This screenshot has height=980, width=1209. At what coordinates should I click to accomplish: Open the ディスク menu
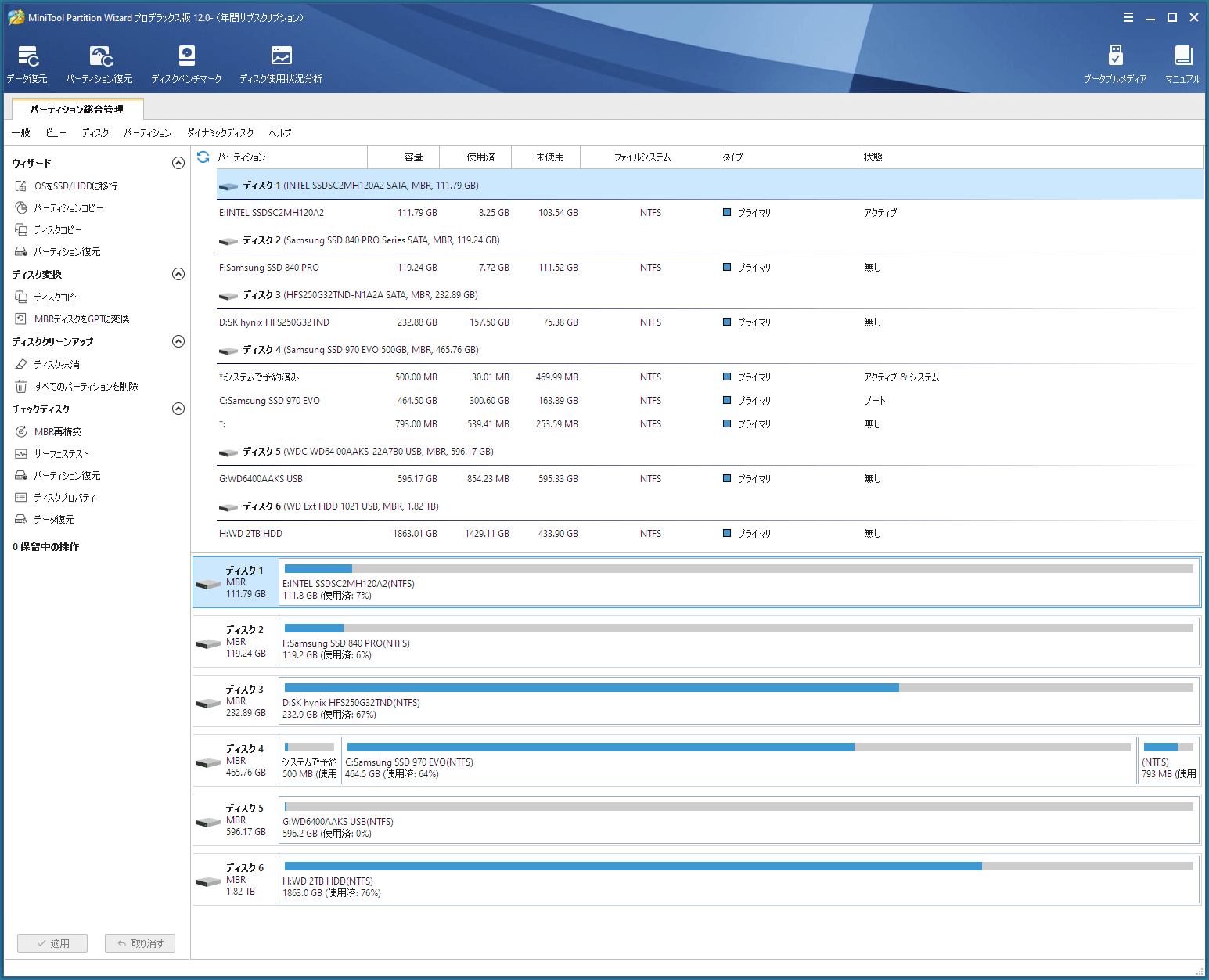tap(95, 133)
